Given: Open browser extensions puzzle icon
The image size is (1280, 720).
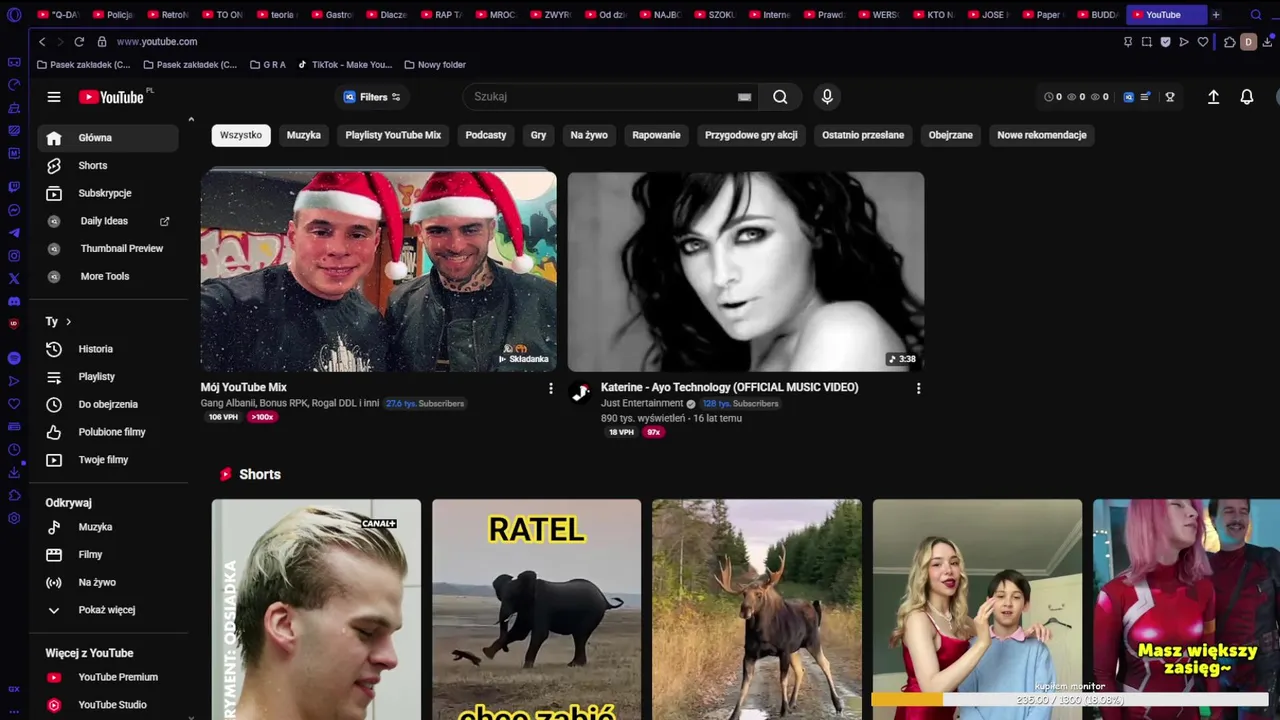Looking at the screenshot, I should 1230,42.
